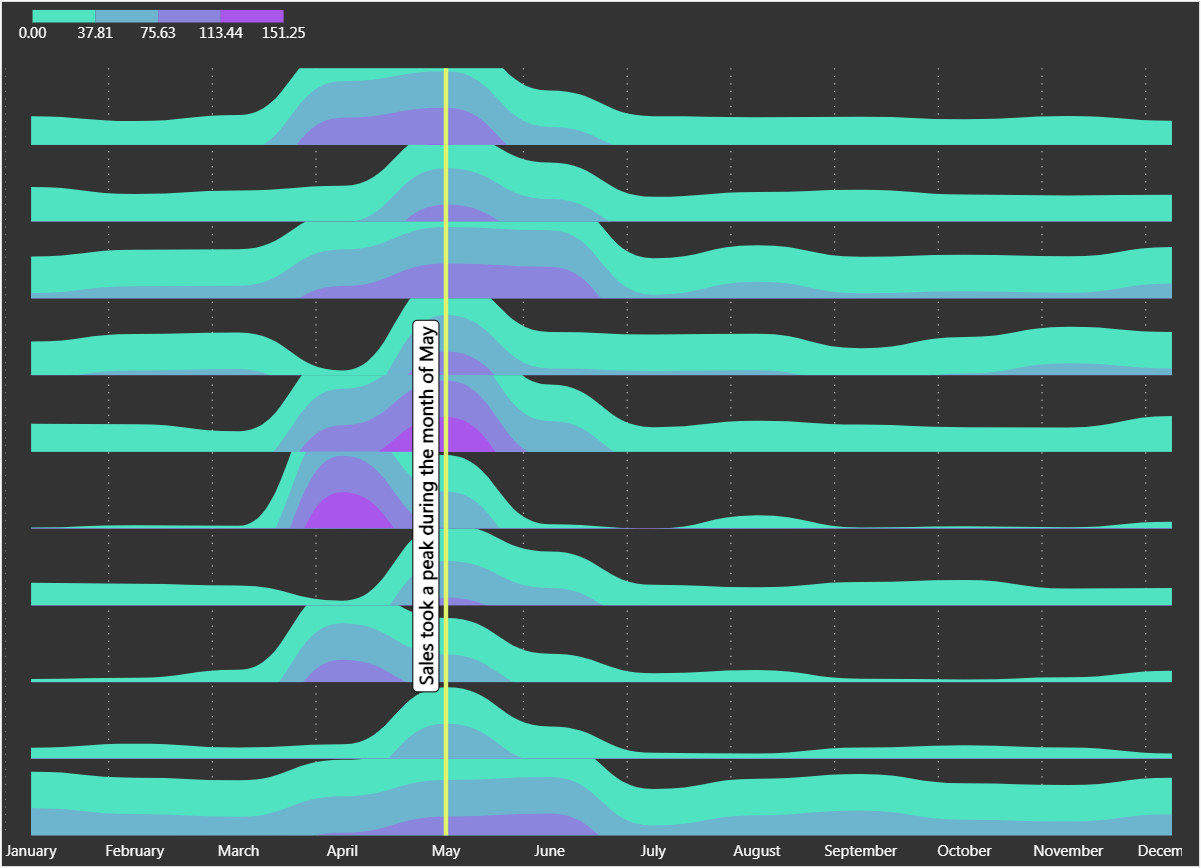
Task: Click the July axis label
Action: pos(653,851)
